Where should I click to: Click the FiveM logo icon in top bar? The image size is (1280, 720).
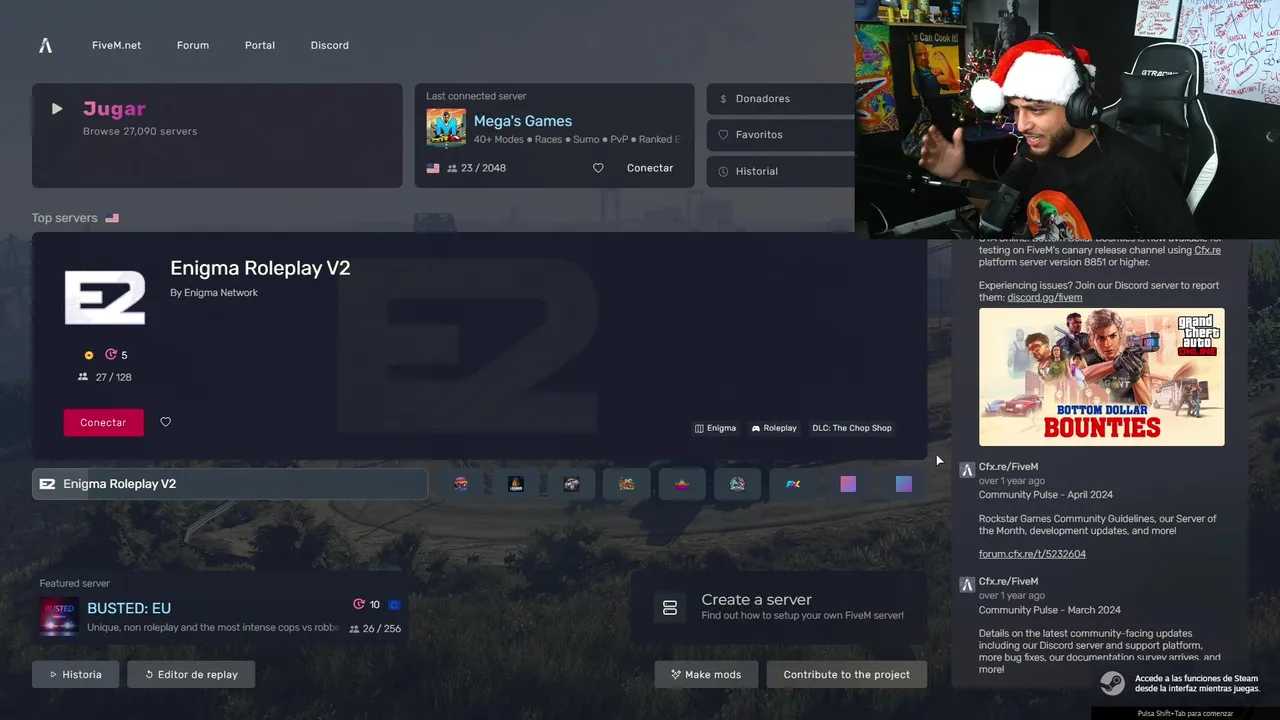(45, 45)
